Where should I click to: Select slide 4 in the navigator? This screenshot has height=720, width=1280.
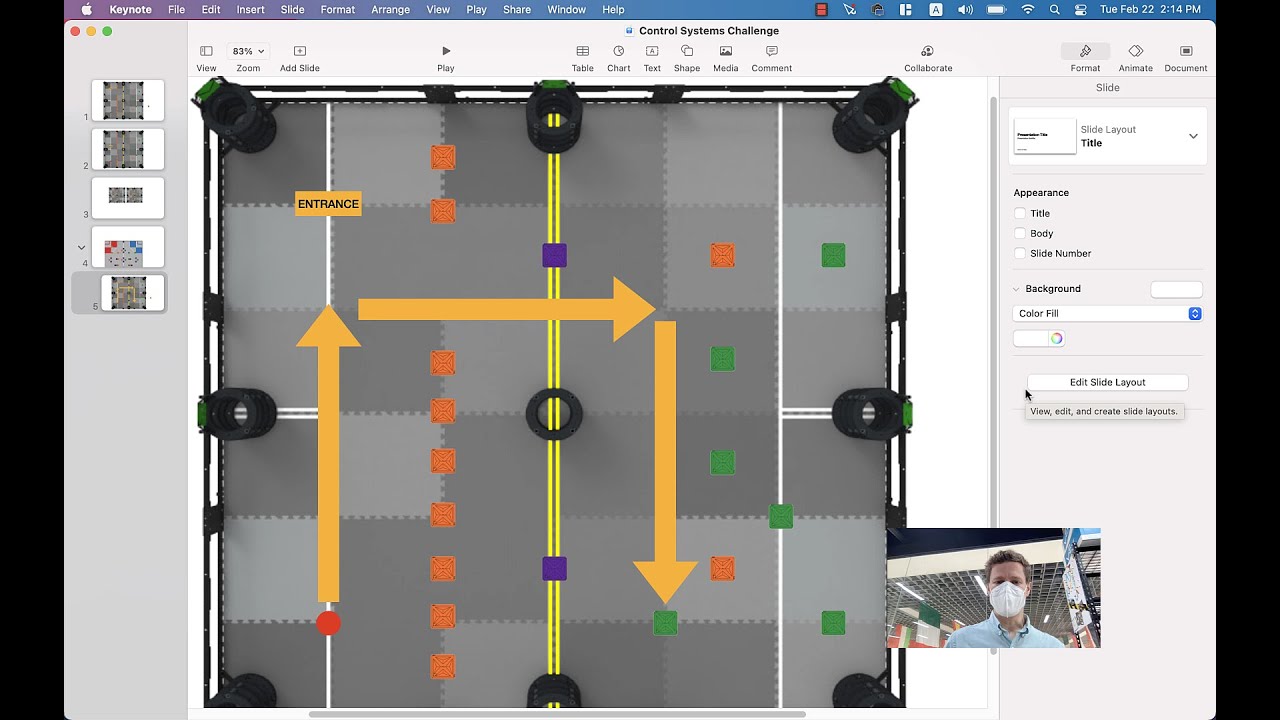pyautogui.click(x=128, y=246)
